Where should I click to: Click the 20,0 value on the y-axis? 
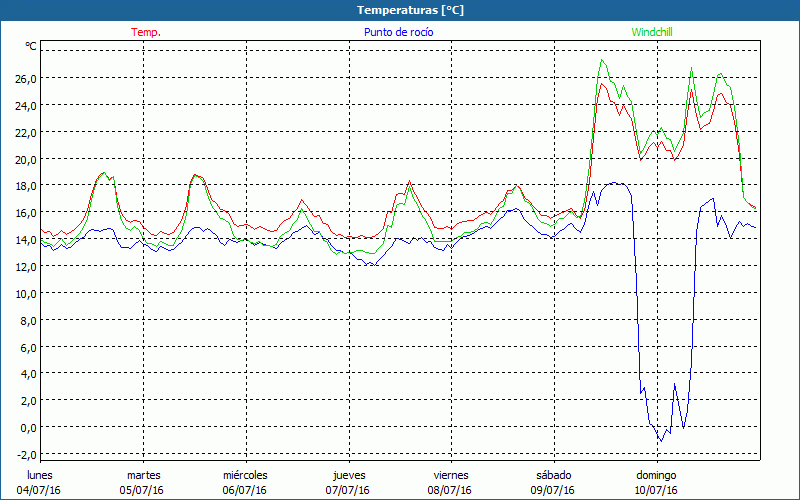tap(25, 159)
